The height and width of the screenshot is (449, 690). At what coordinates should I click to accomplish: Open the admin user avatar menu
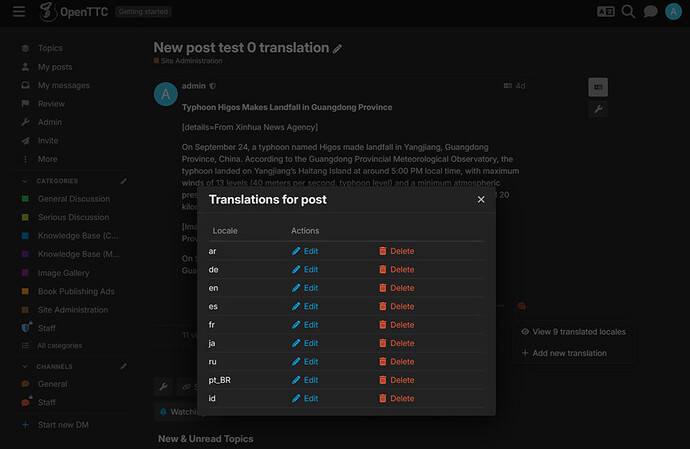point(673,11)
